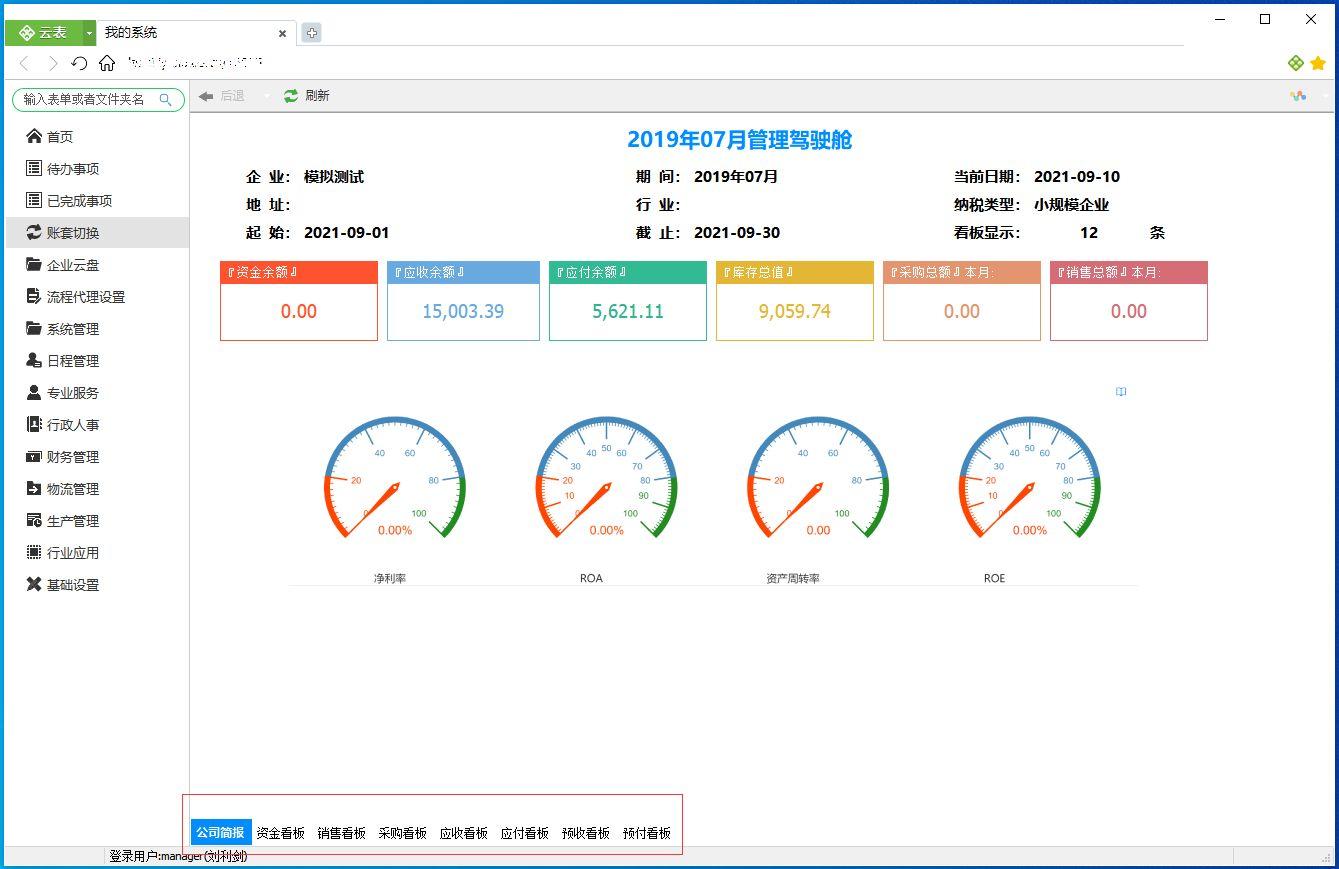Click the magnifier icon in the search box
Viewport: 1339px width, 869px height.
pos(166,99)
